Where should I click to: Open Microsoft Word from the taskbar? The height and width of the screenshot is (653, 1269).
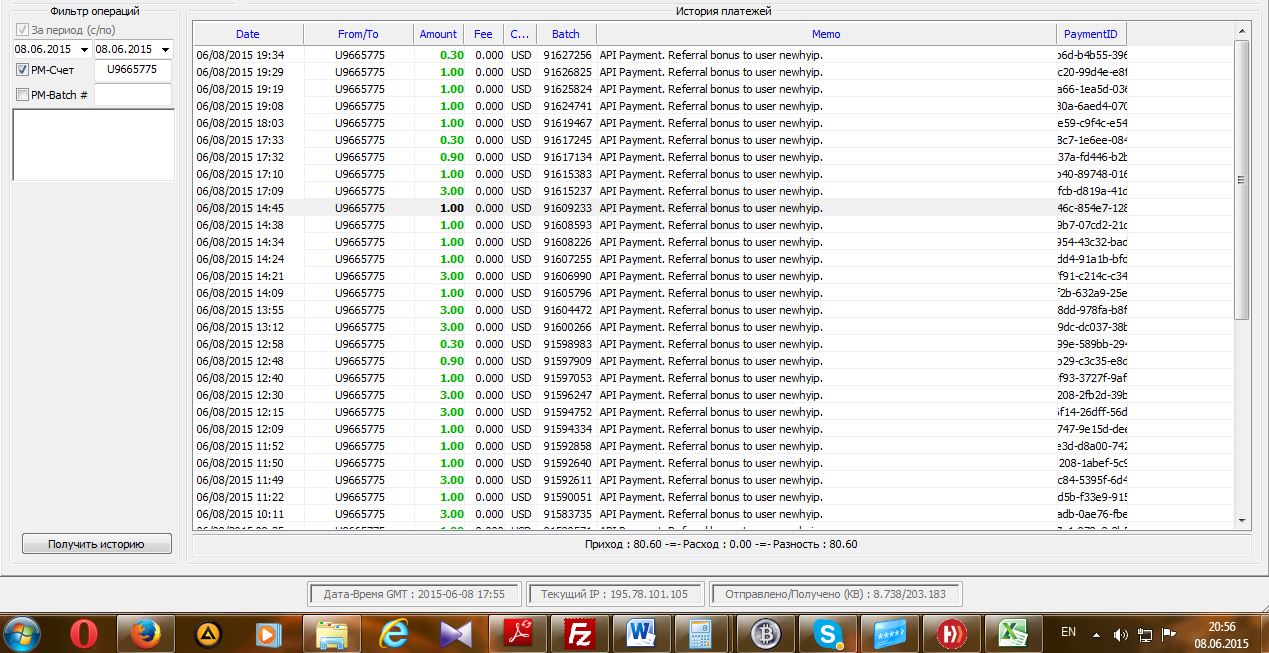641,634
